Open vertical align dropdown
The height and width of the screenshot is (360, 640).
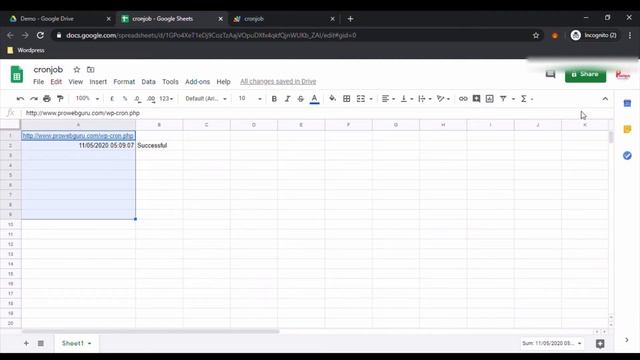(x=407, y=99)
